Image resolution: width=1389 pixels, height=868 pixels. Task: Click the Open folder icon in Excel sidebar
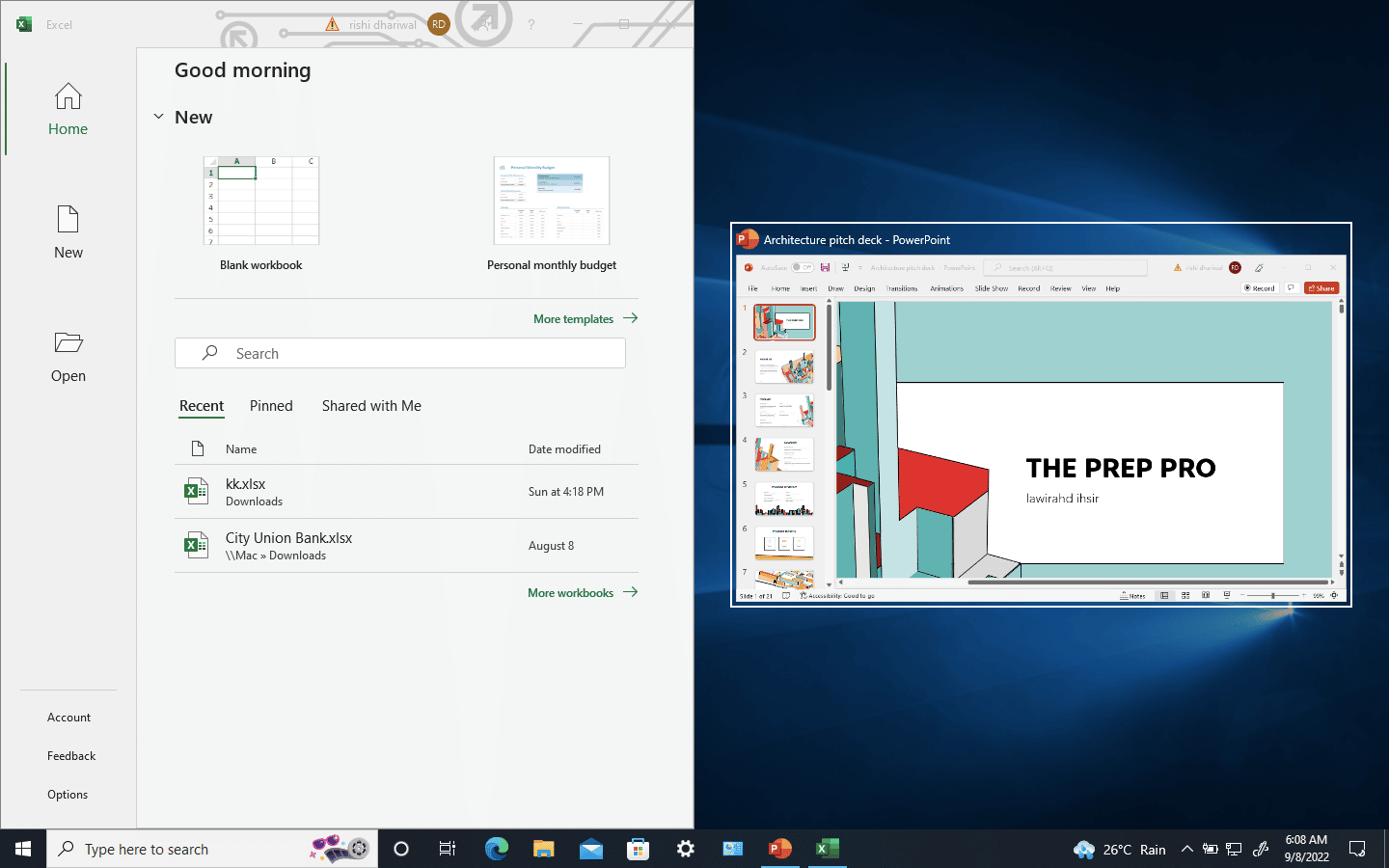coord(68,342)
